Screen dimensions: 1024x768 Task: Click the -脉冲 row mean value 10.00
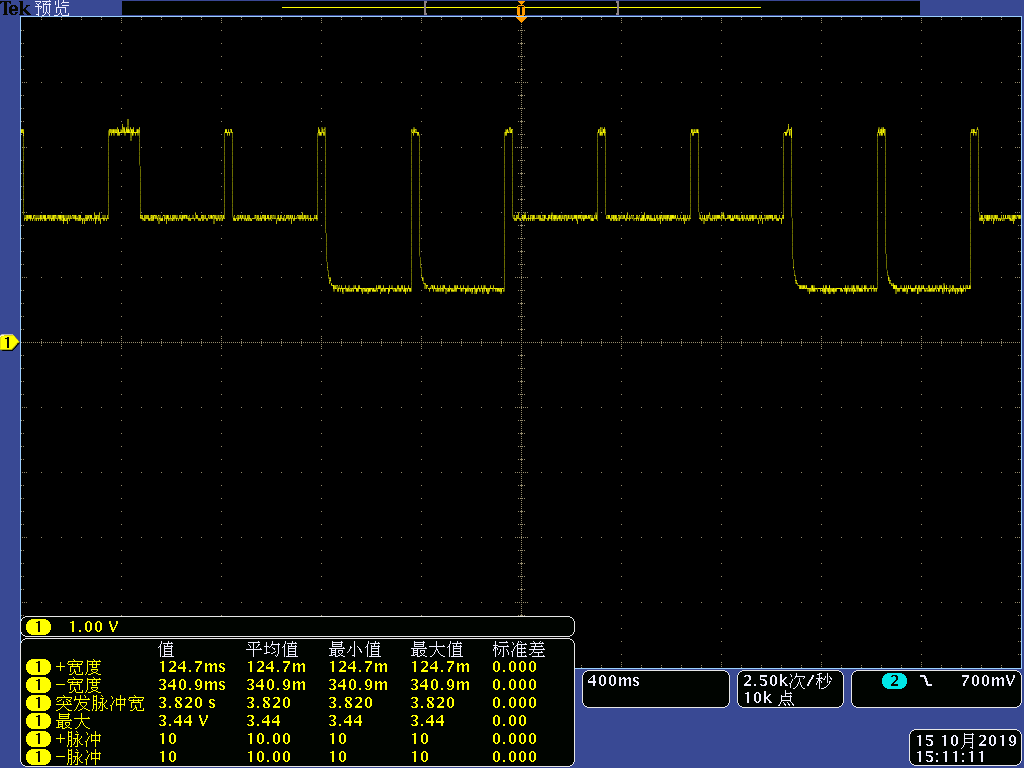(268, 757)
